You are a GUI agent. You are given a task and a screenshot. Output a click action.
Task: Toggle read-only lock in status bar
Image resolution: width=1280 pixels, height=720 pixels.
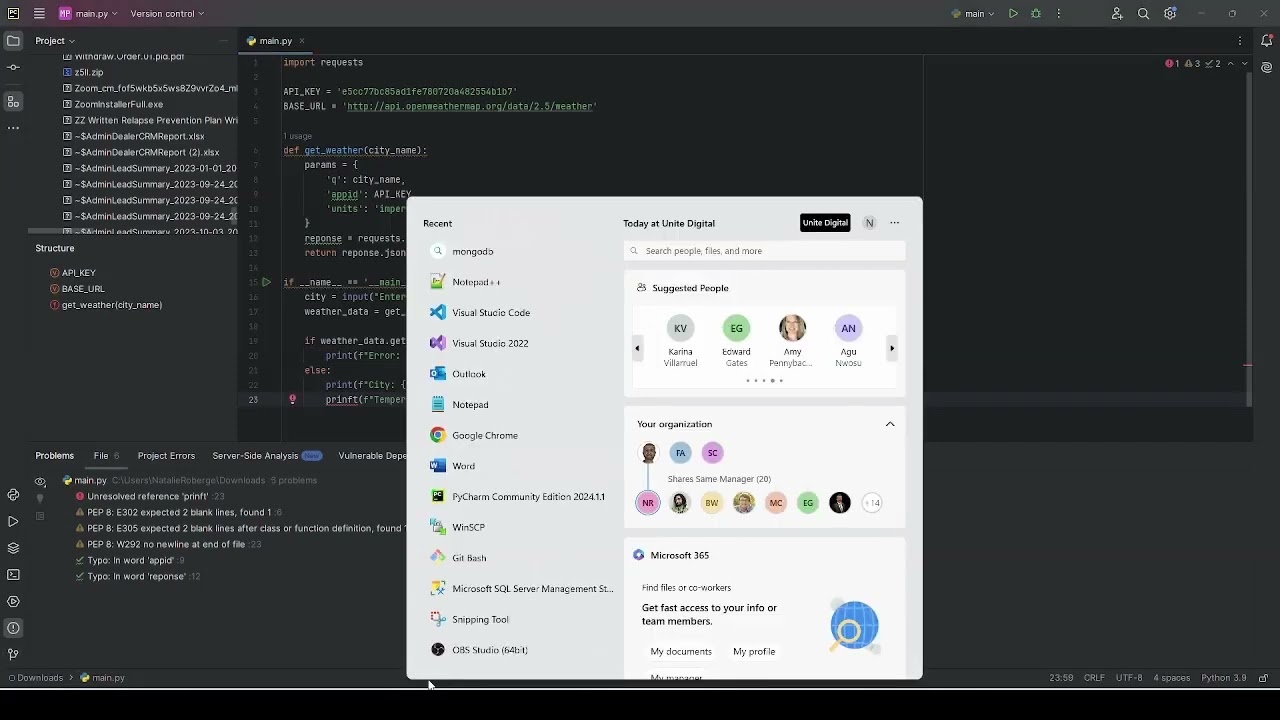1264,678
